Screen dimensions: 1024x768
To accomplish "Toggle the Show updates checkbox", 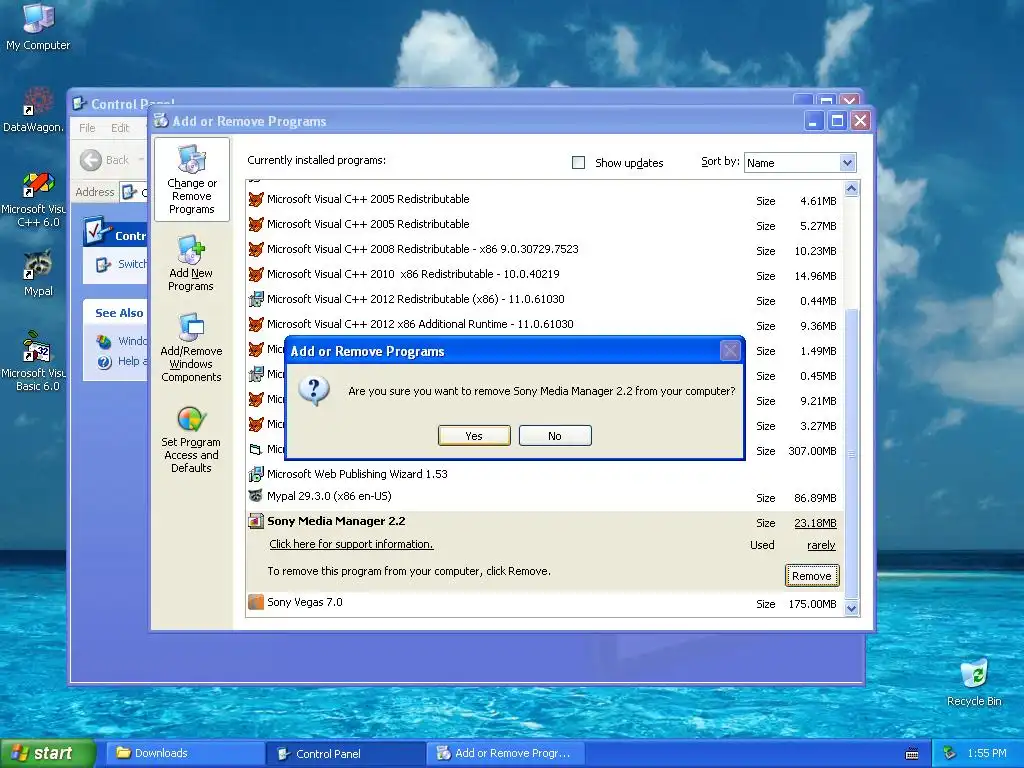I will coord(579,163).
